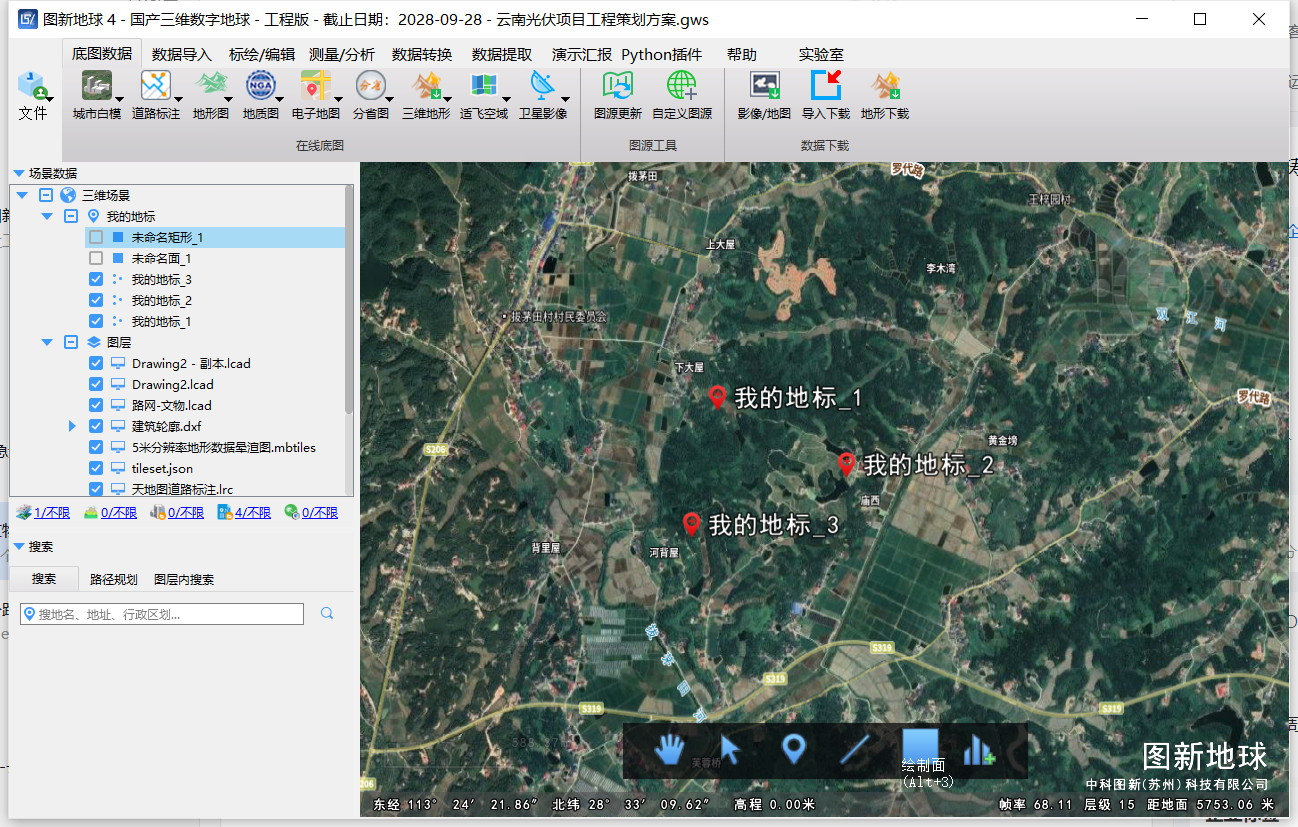Select the 5米分辨率地形数据晕渲图.mbtiles layer row

point(226,447)
